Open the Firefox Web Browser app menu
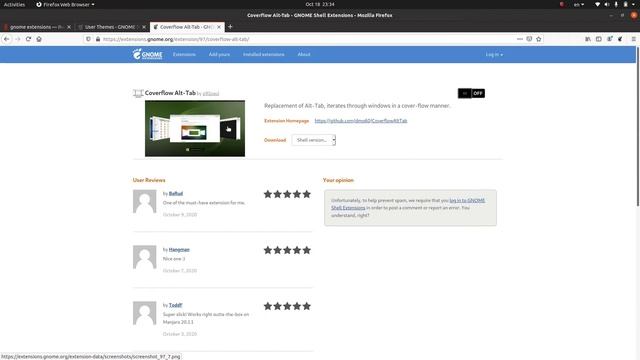The height and width of the screenshot is (360, 640). pos(65,4)
